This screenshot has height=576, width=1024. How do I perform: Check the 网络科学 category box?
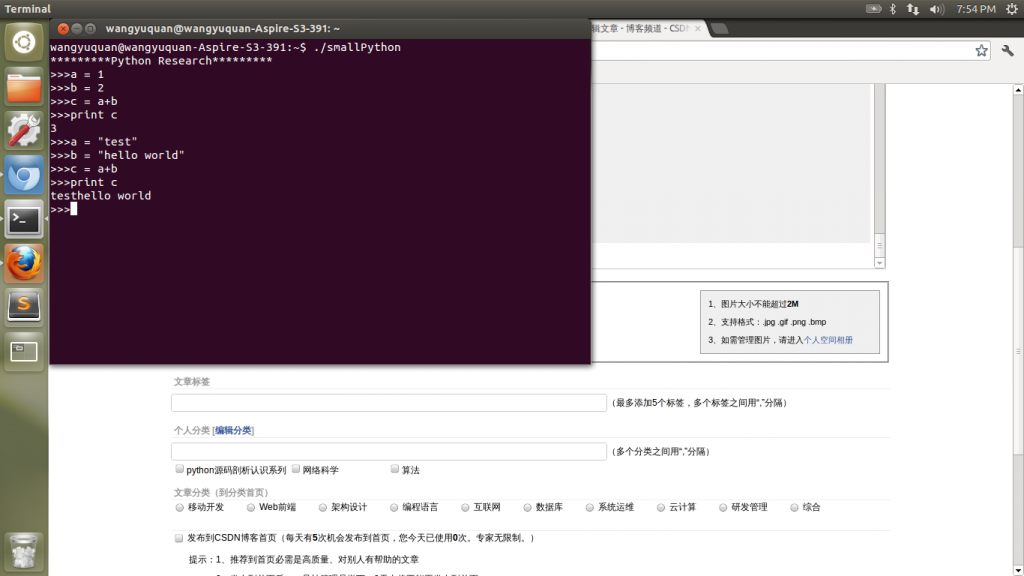pos(296,469)
